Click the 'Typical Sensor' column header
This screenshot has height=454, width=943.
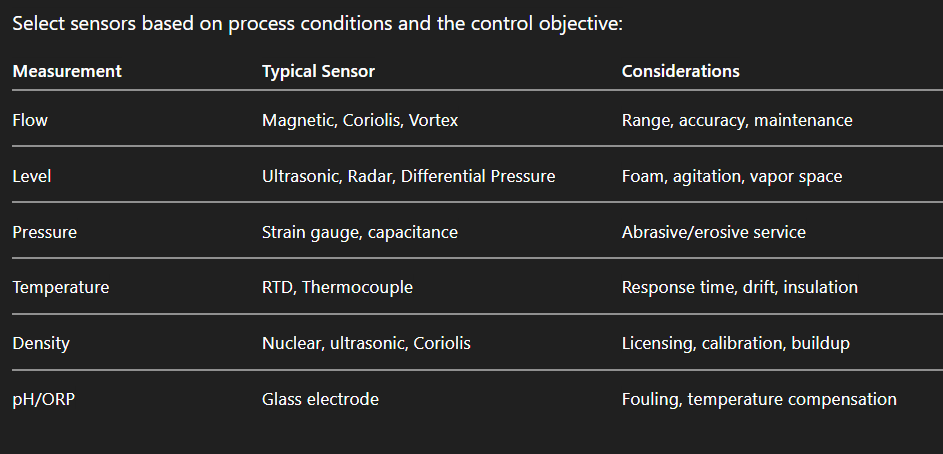[x=318, y=71]
